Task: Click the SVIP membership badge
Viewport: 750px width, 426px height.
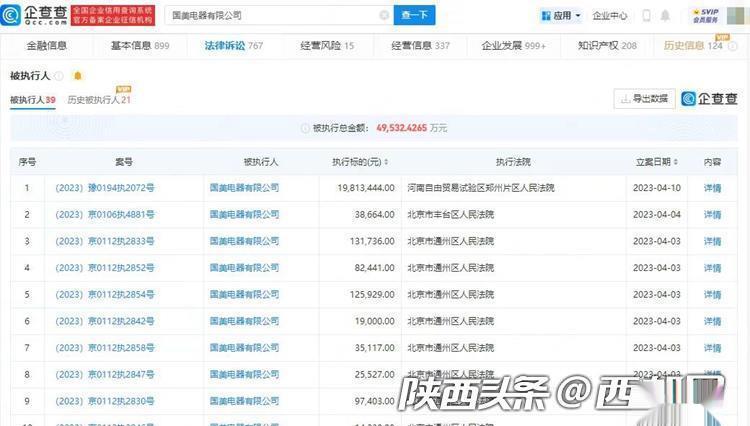Action: tap(706, 16)
